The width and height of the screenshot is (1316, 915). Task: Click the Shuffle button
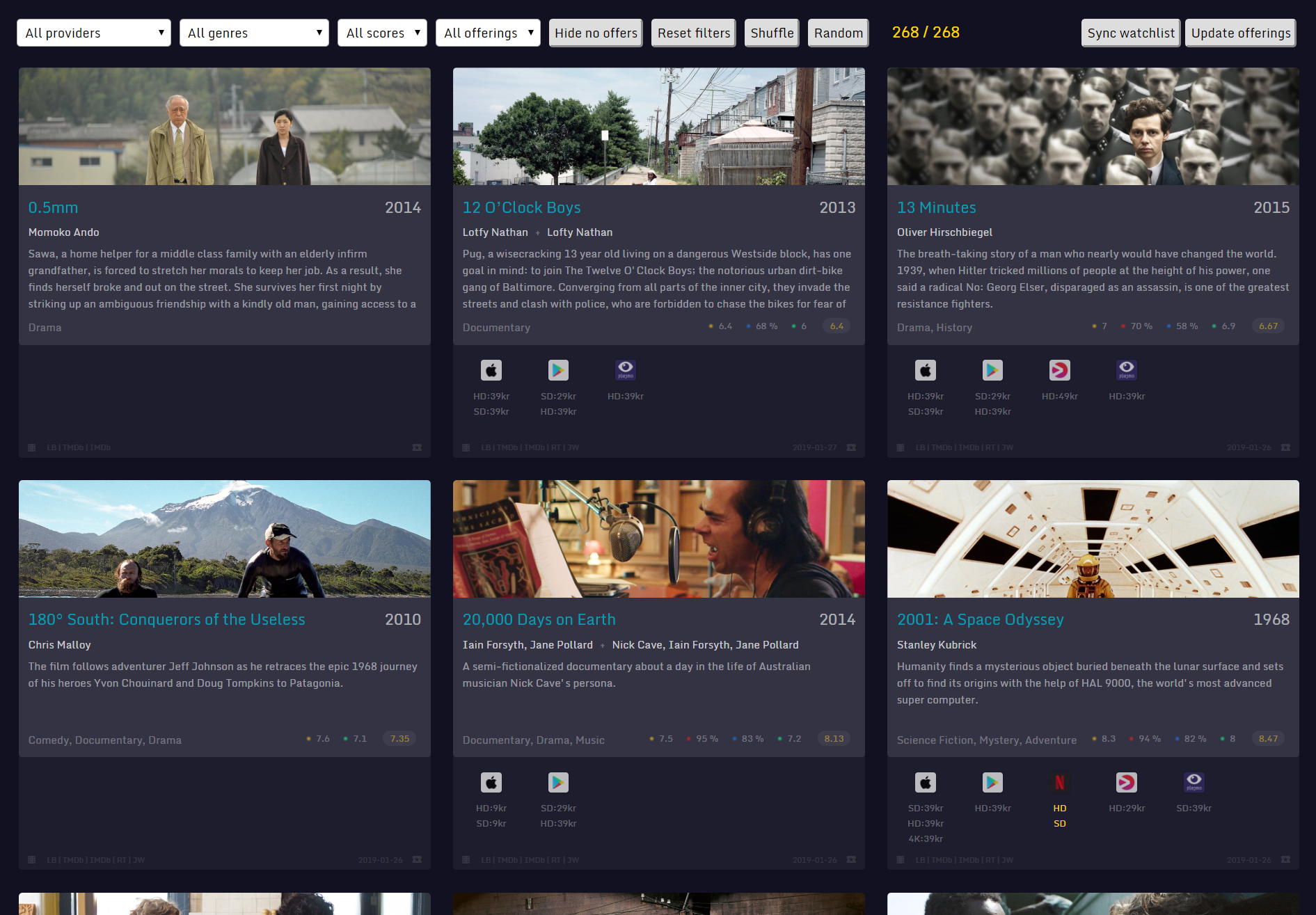pyautogui.click(x=772, y=33)
